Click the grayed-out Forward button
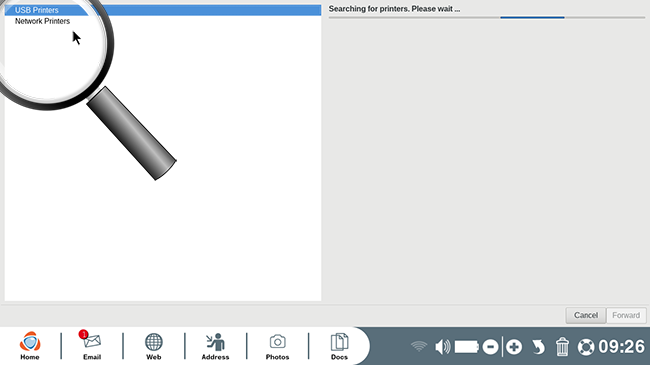This screenshot has height=365, width=650. [626, 315]
